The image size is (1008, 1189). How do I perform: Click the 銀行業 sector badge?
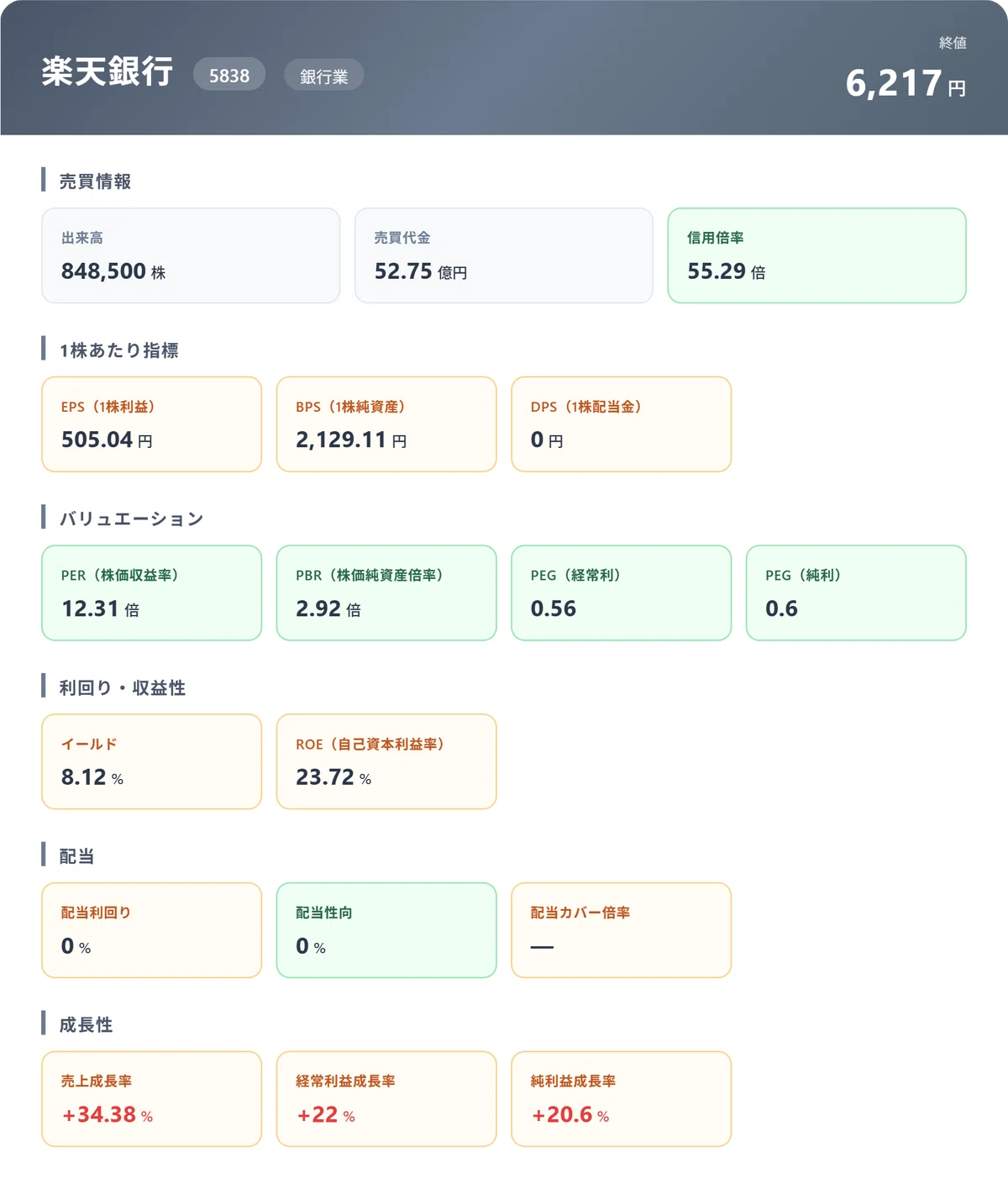point(323,75)
